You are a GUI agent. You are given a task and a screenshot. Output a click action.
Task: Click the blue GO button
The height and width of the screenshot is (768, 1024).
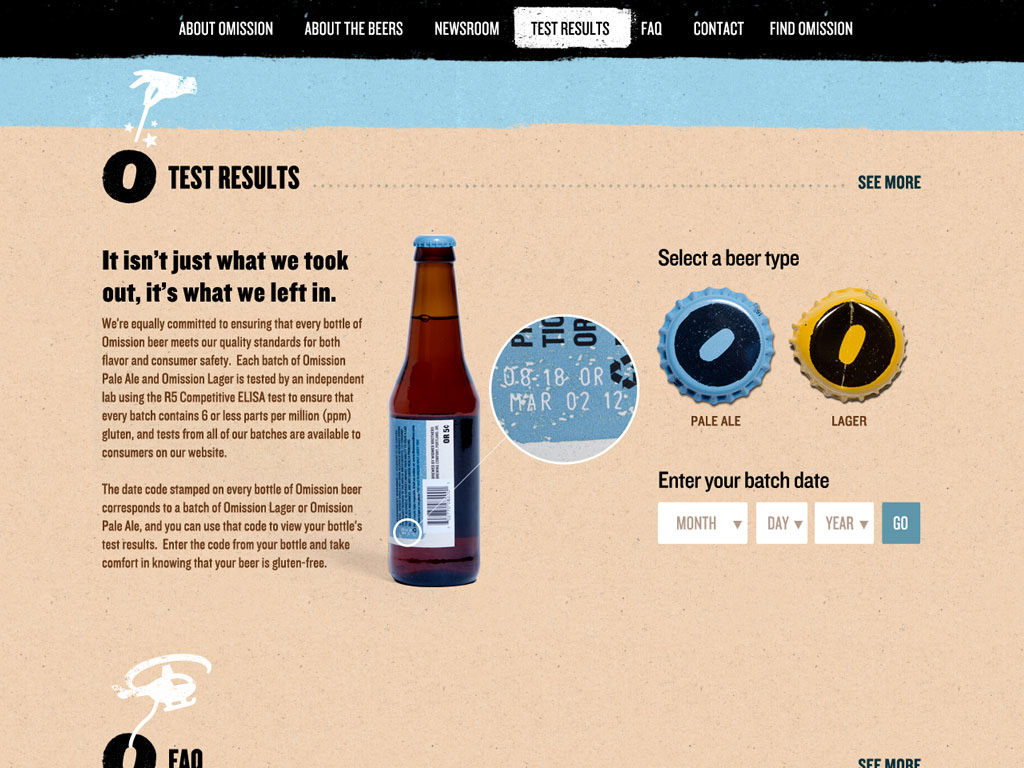pos(901,523)
